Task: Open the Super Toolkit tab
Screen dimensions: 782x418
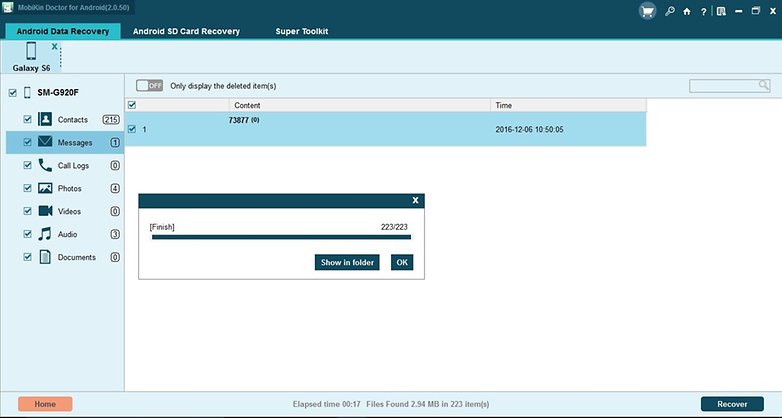Action: coord(302,31)
